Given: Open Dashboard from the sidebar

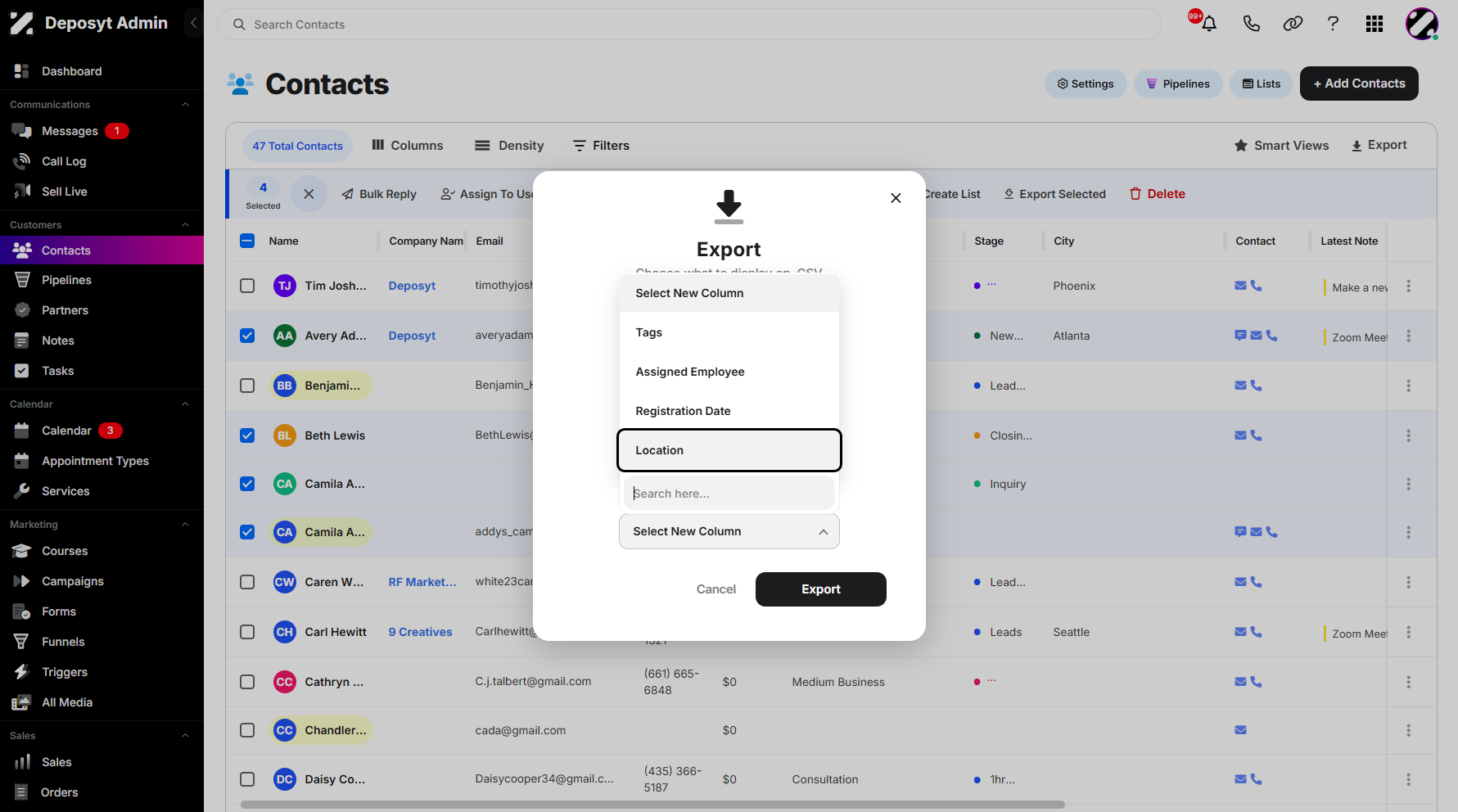Looking at the screenshot, I should click(x=102, y=71).
